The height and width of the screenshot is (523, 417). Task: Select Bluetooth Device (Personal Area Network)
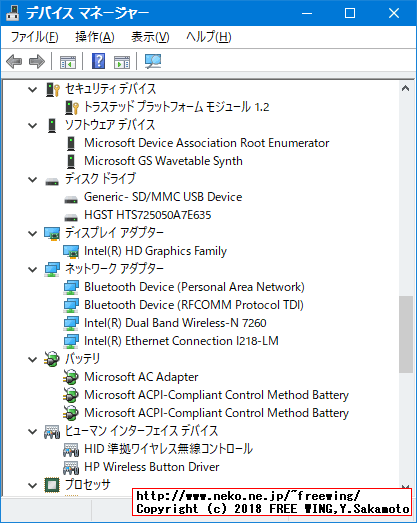point(194,287)
